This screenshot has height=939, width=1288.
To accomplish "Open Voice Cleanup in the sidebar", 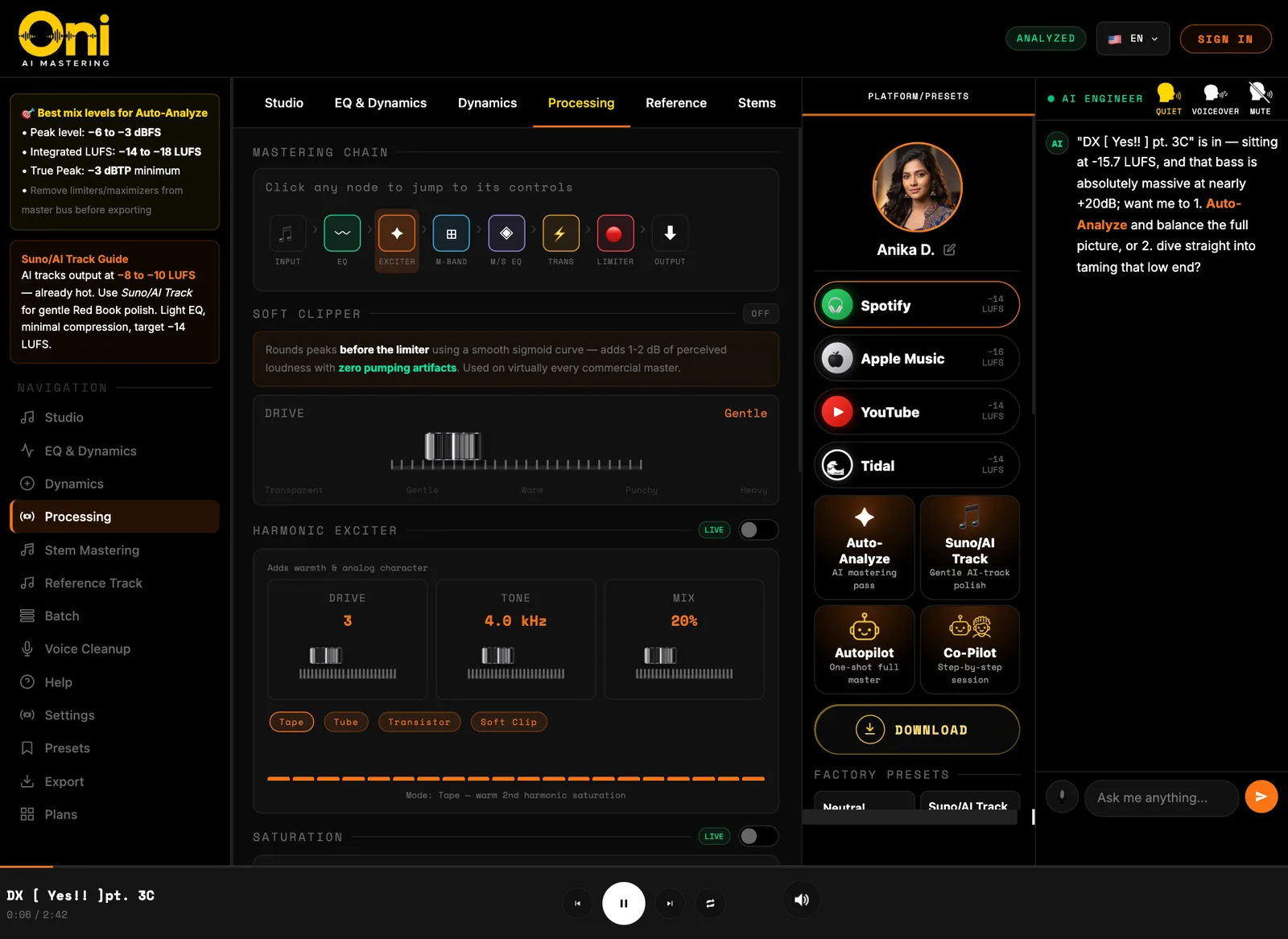I will [114, 649].
